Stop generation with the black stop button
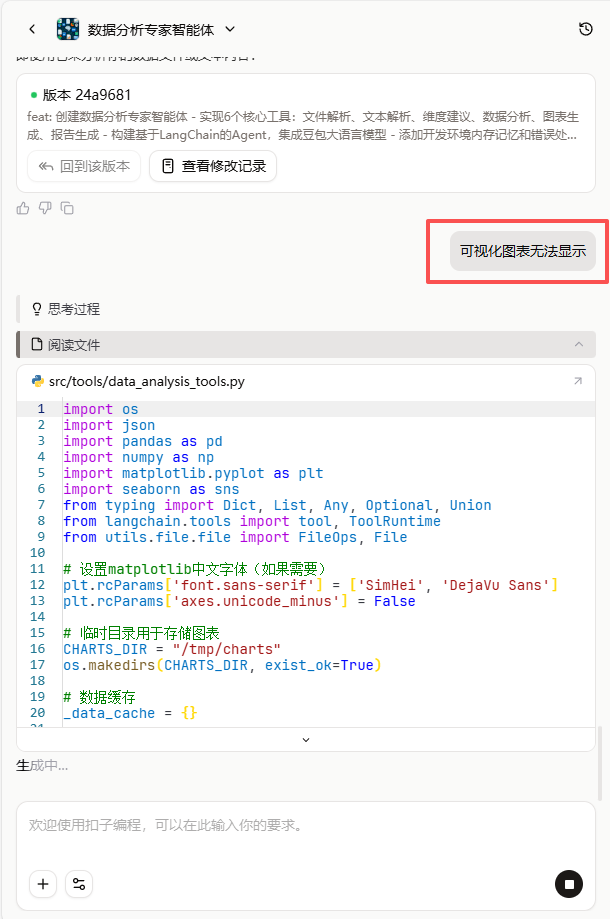The width and height of the screenshot is (610, 919). (x=569, y=884)
